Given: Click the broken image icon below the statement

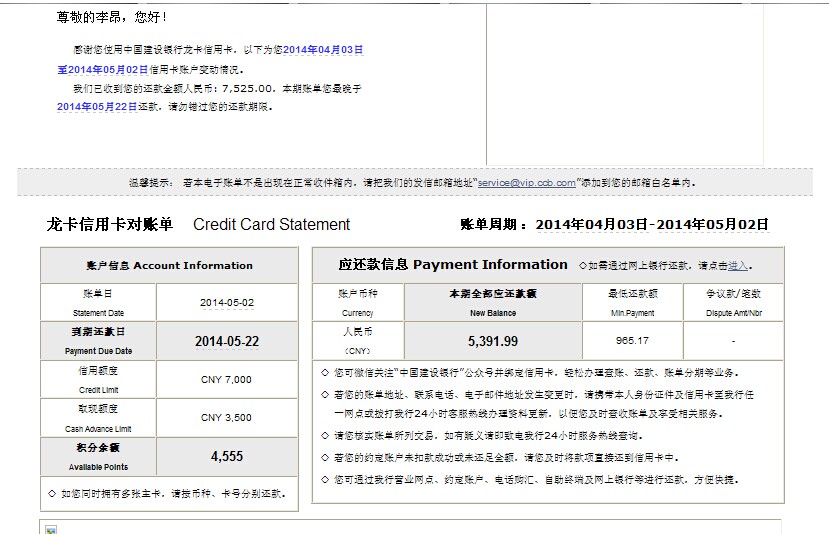Looking at the screenshot, I should pos(51,529).
